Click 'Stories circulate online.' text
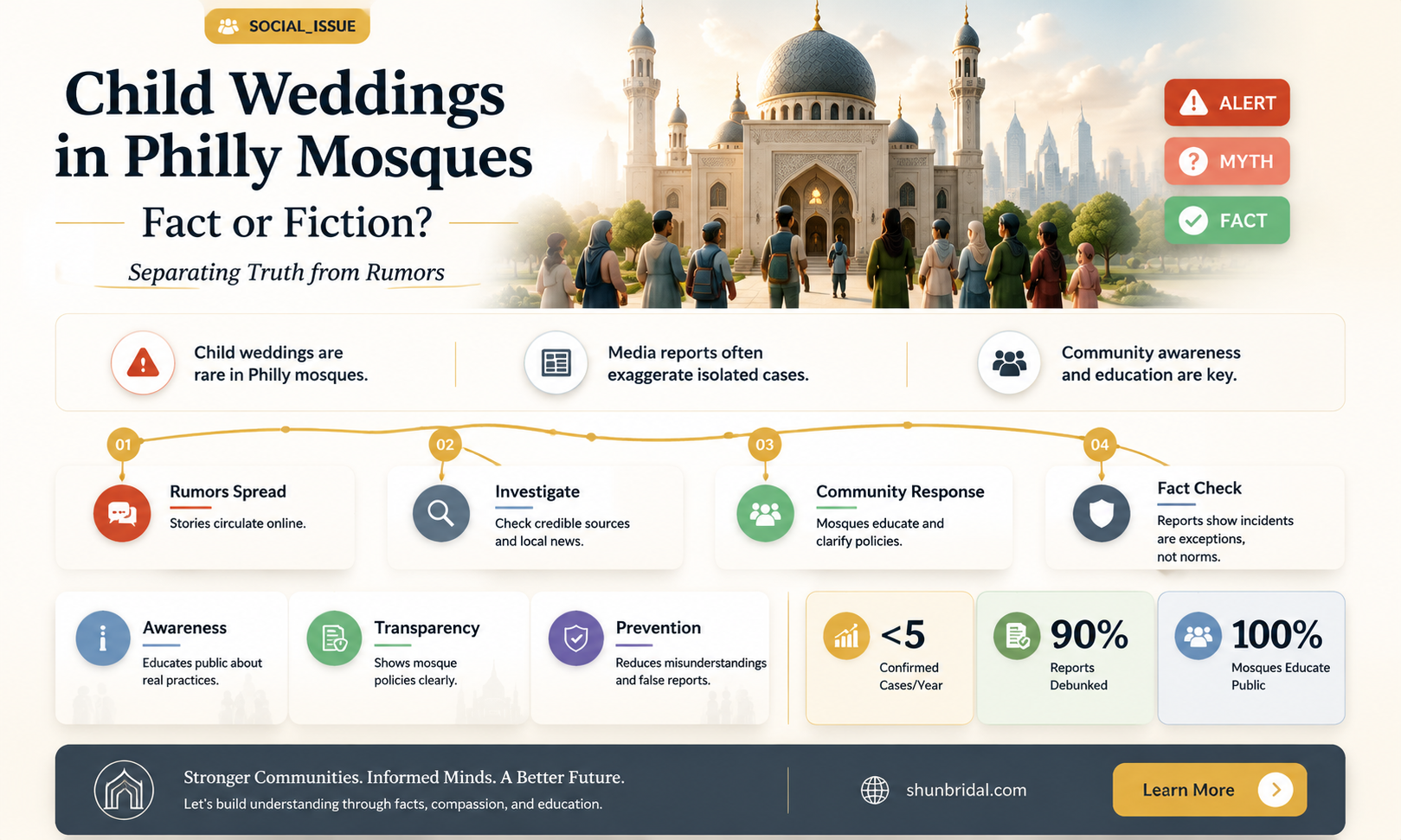 pyautogui.click(x=238, y=523)
